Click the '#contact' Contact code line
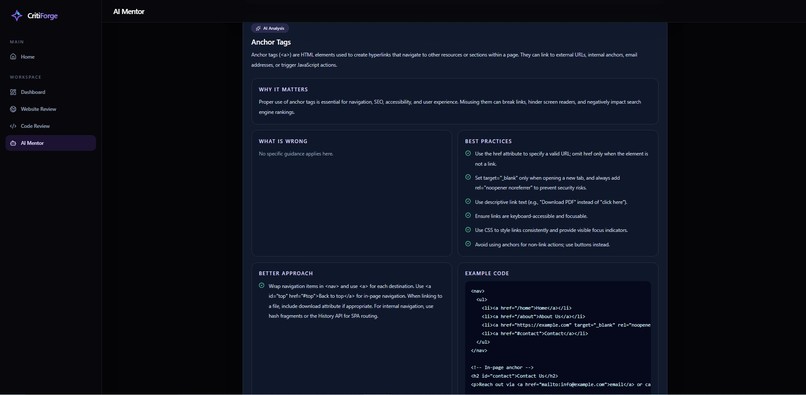The width and height of the screenshot is (806, 395). pos(535,334)
